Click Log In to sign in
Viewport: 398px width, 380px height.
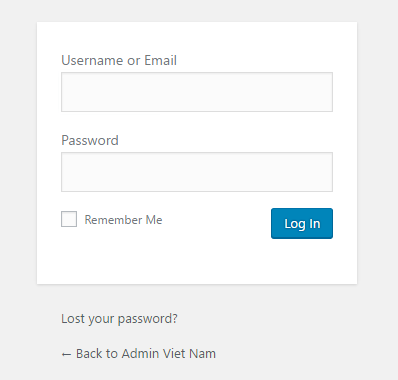tap(302, 223)
